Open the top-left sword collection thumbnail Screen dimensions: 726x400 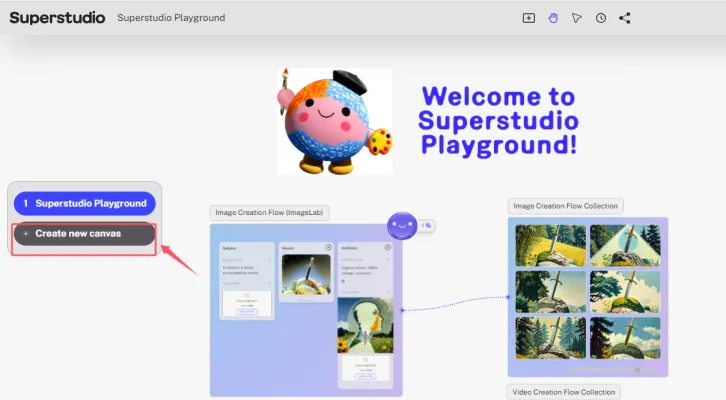coord(549,245)
